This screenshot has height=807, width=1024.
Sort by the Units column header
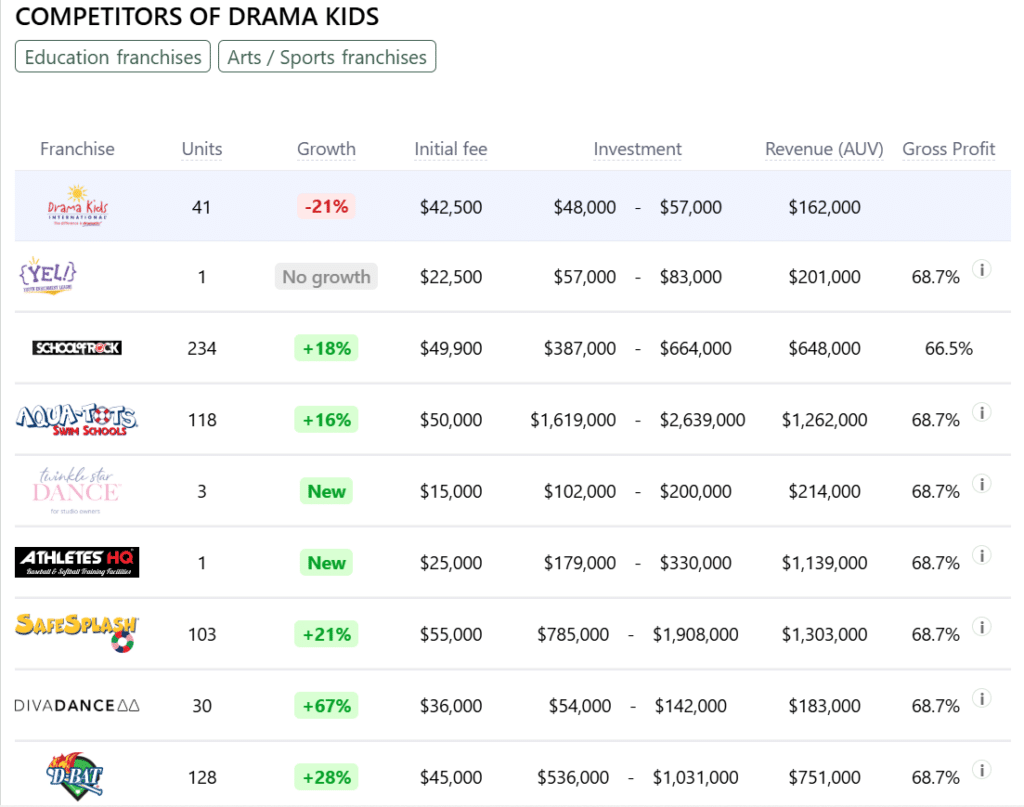(202, 149)
